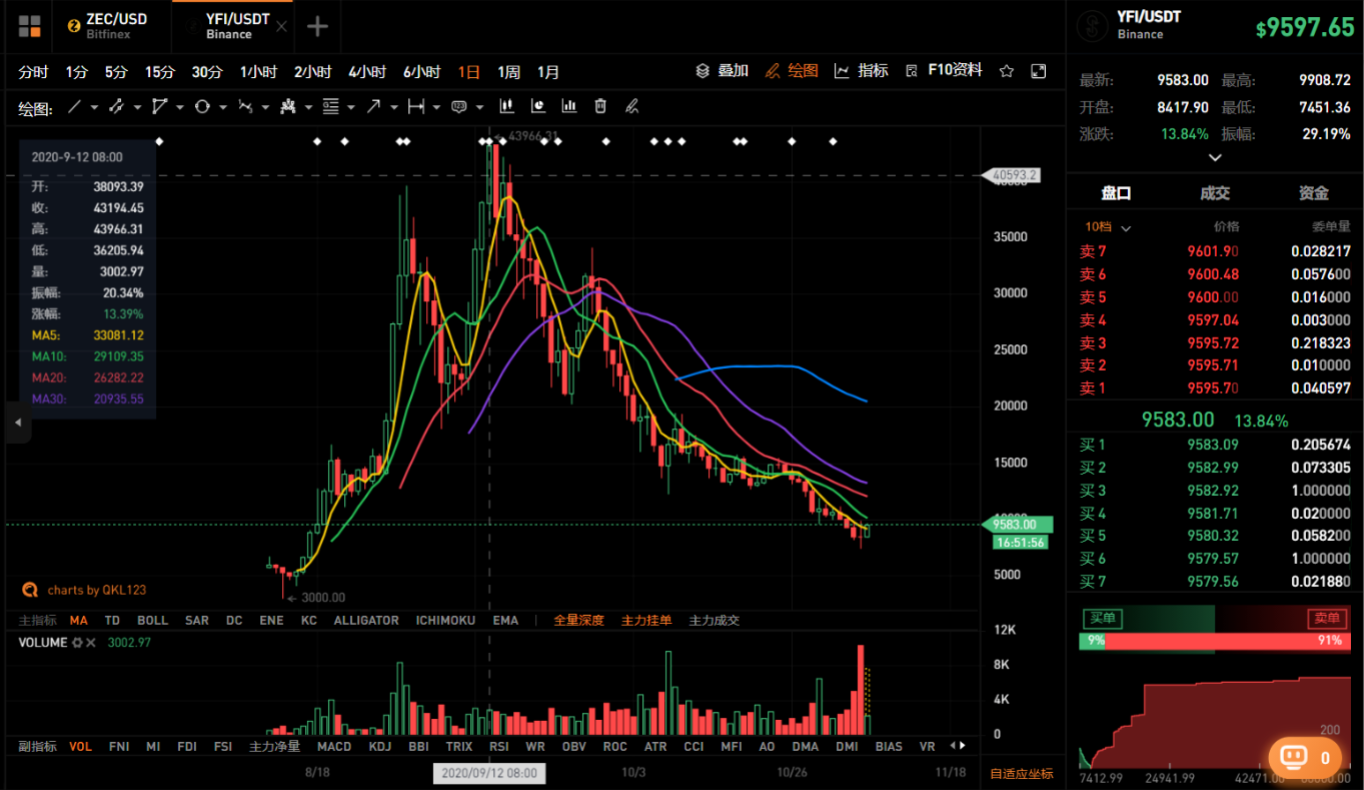The image size is (1364, 790).
Task: Select the trend line drawing tool
Action: pos(75,106)
